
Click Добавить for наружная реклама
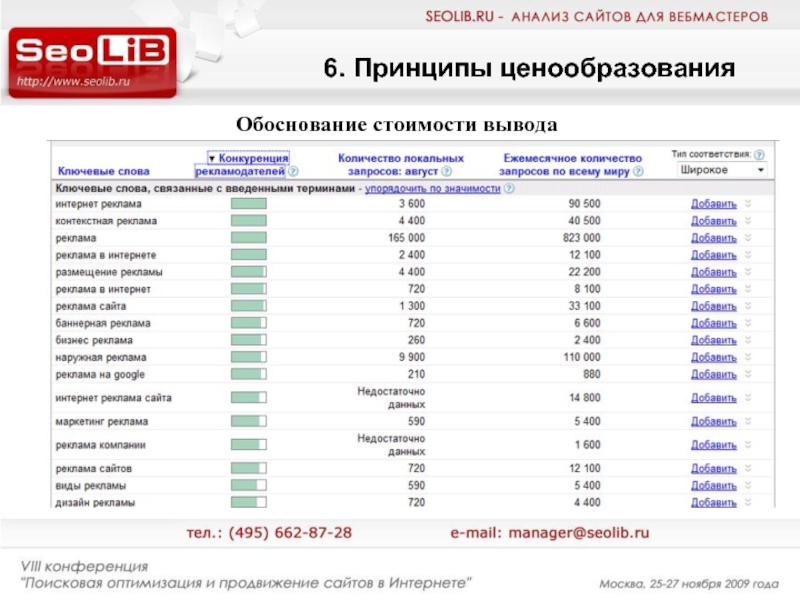(x=714, y=358)
